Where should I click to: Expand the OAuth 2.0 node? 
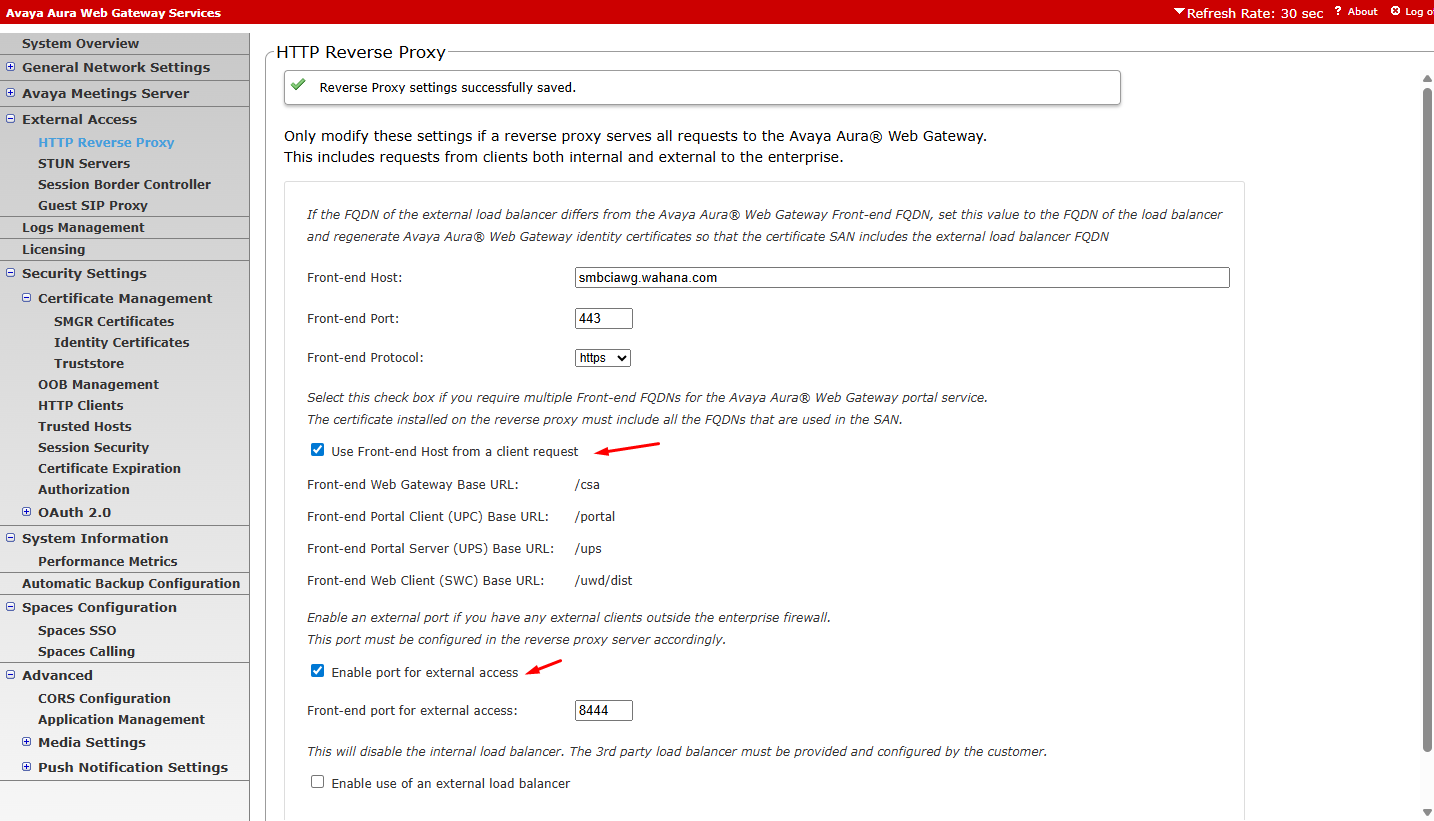pyautogui.click(x=27, y=512)
